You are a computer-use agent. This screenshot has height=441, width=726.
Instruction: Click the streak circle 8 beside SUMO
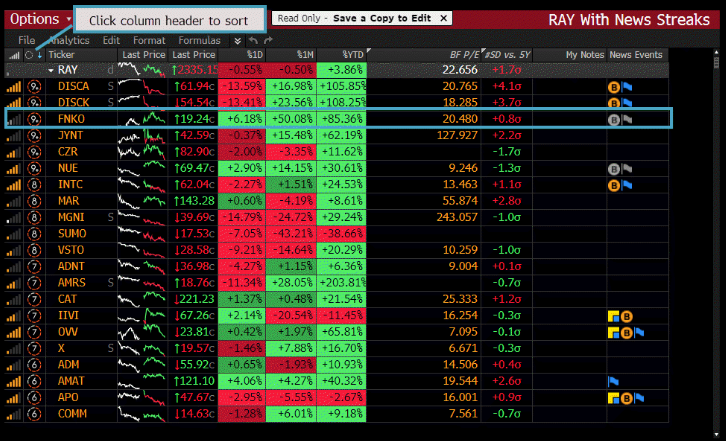[34, 233]
